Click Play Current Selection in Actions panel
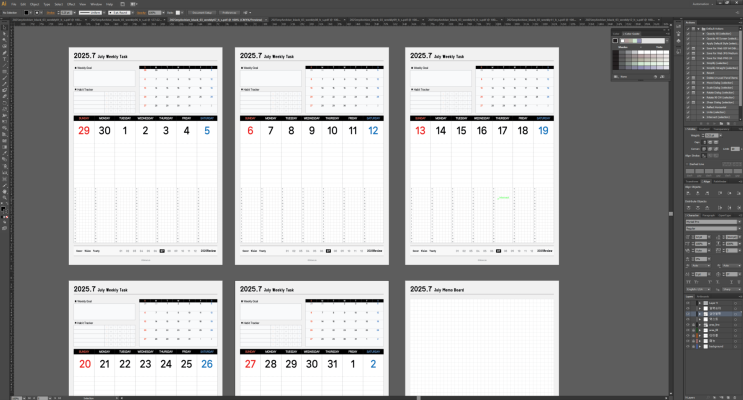 (x=714, y=124)
